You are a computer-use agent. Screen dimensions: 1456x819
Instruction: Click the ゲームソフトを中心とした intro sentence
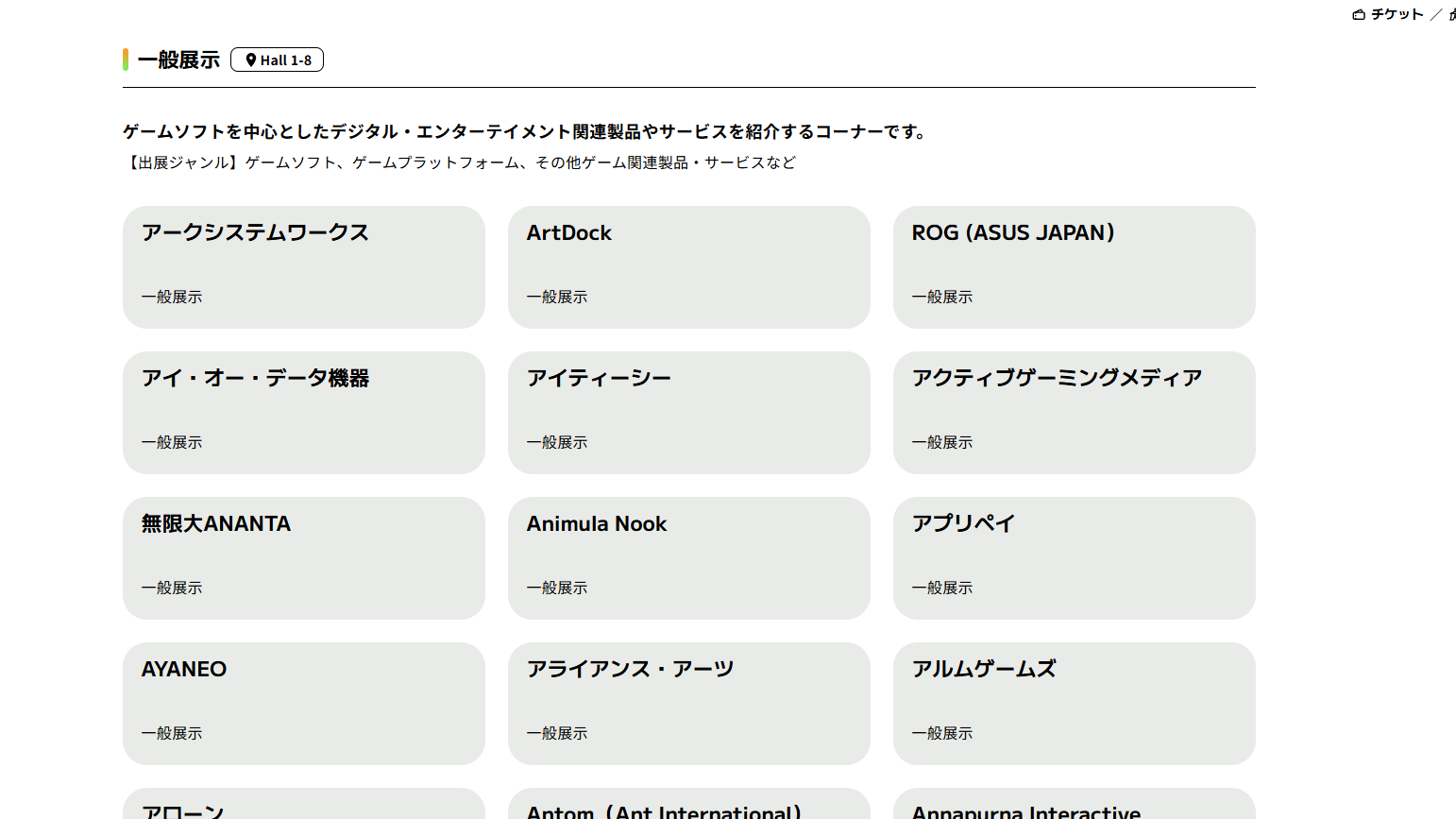coord(526,131)
